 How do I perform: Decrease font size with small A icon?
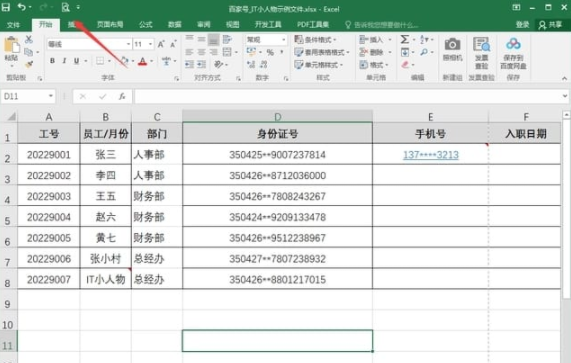coord(173,44)
